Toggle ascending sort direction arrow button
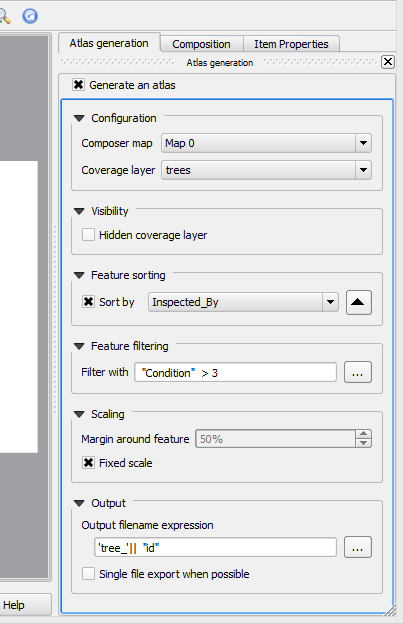Viewport: 404px width, 624px height. tap(359, 302)
